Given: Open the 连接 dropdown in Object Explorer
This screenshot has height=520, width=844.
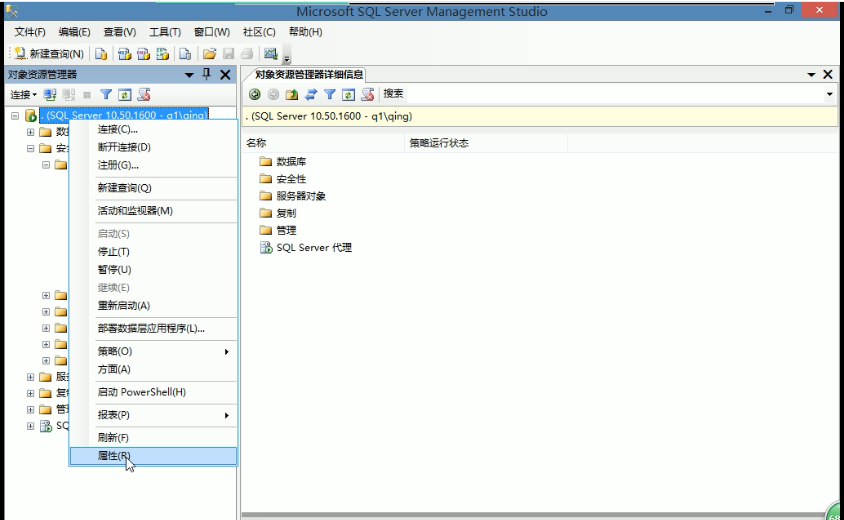Looking at the screenshot, I should point(23,95).
